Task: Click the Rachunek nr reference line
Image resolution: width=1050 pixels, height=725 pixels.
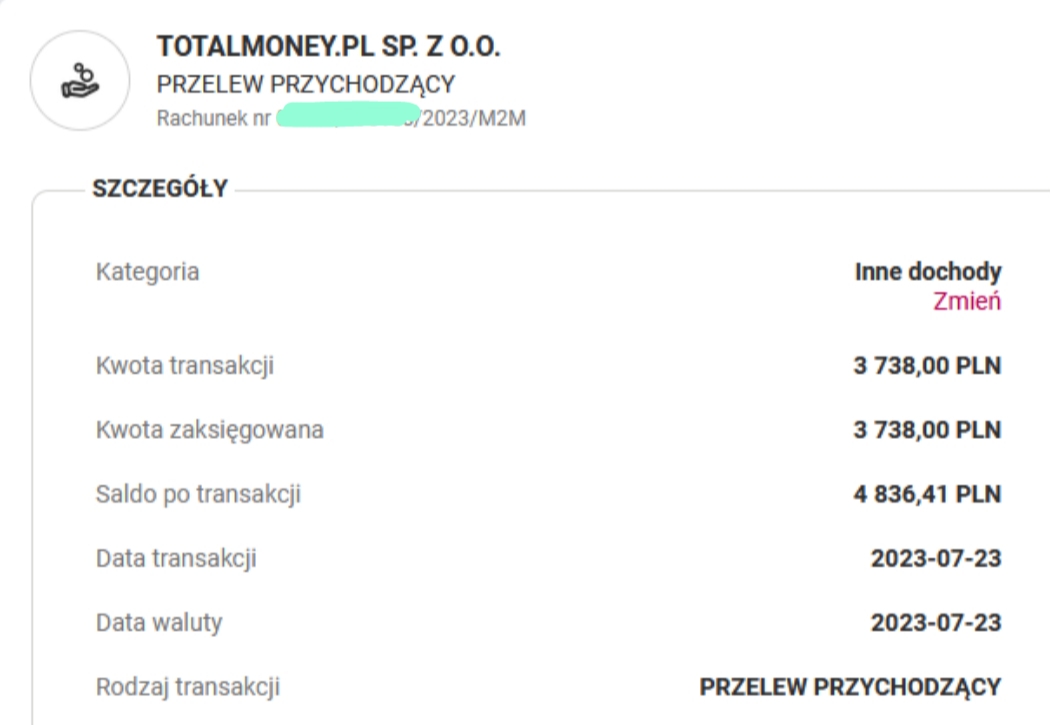Action: [x=341, y=119]
